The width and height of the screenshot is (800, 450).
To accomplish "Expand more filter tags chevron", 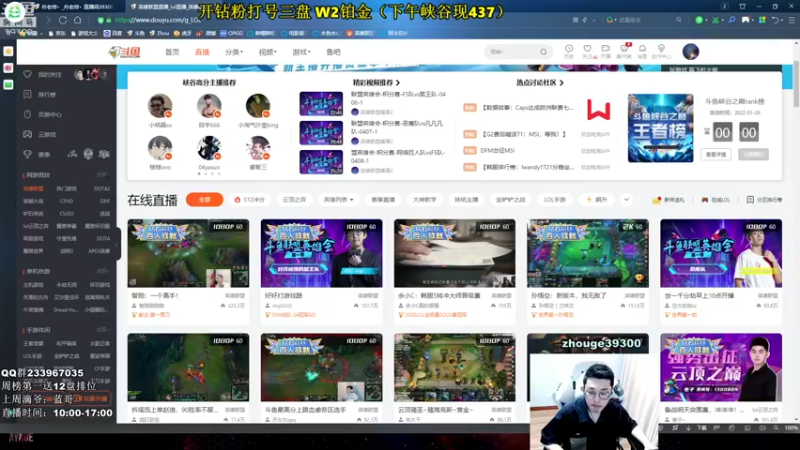I will tap(626, 199).
